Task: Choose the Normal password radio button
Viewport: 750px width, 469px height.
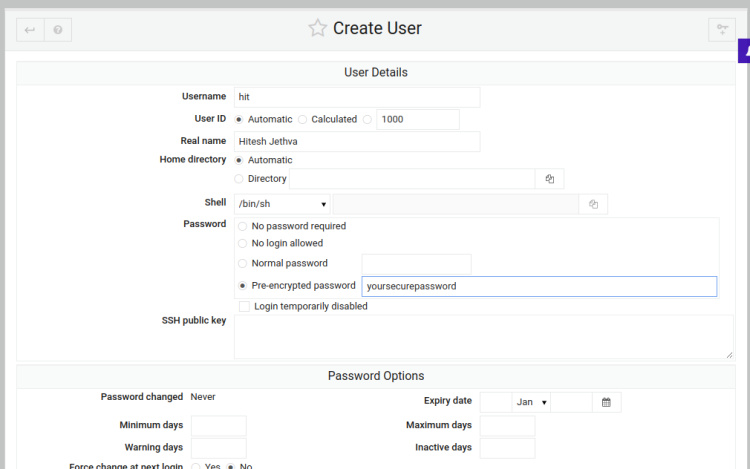Action: click(242, 263)
